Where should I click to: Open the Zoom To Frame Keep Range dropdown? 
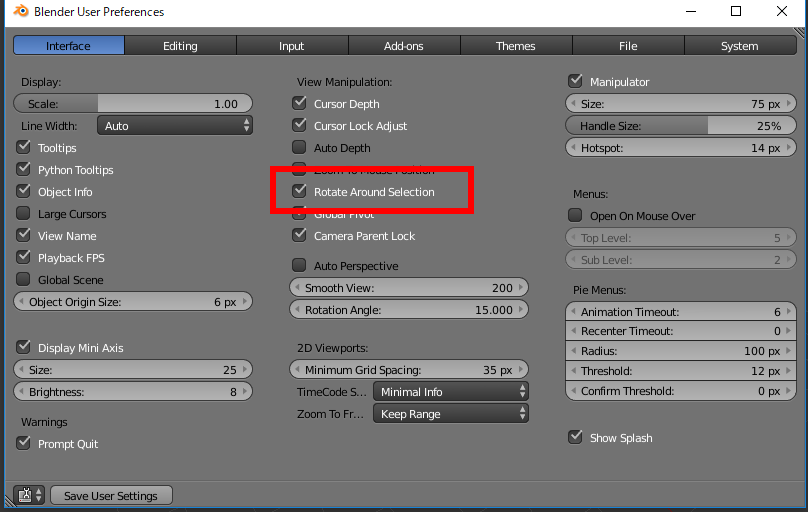(x=451, y=414)
